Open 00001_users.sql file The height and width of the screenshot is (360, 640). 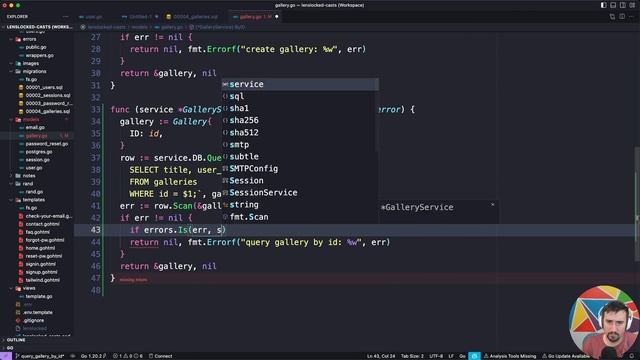click(x=44, y=87)
